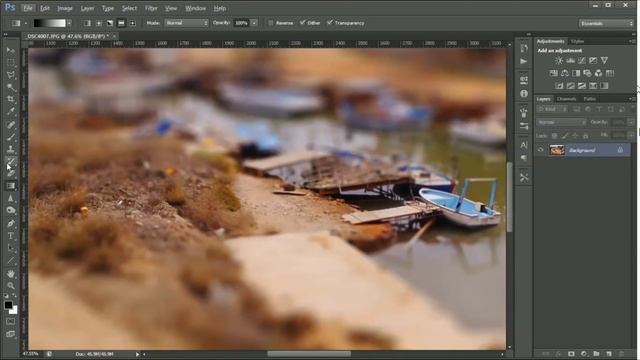Add a Color Balance adjustment
Viewport: 640px width, 360px height.
point(564,73)
